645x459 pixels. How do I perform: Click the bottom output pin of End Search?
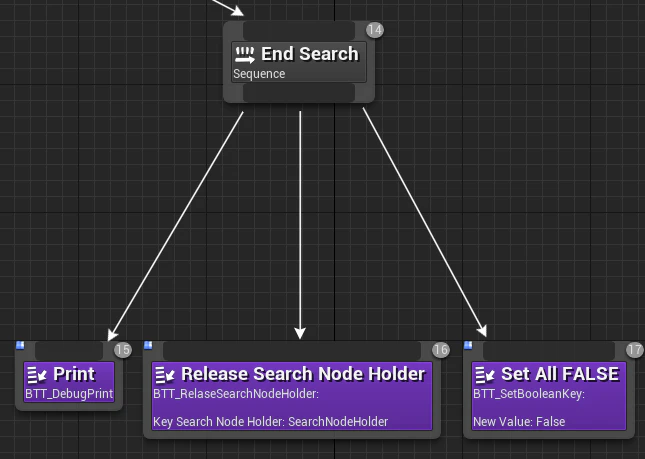[x=299, y=93]
